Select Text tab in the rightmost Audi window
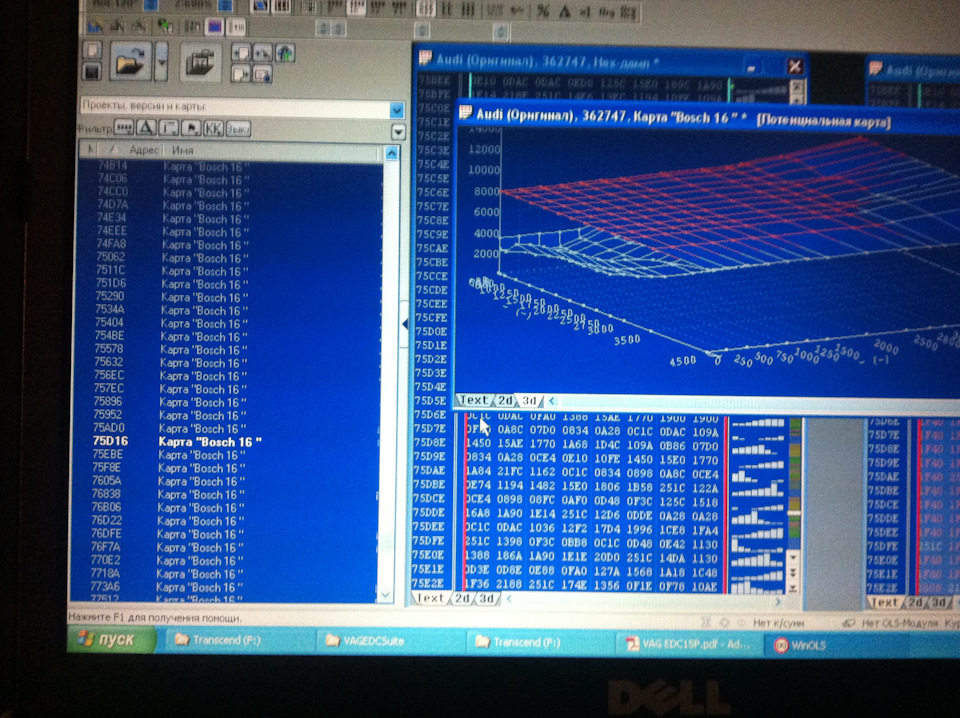Viewport: 960px width, 718px height. [884, 602]
